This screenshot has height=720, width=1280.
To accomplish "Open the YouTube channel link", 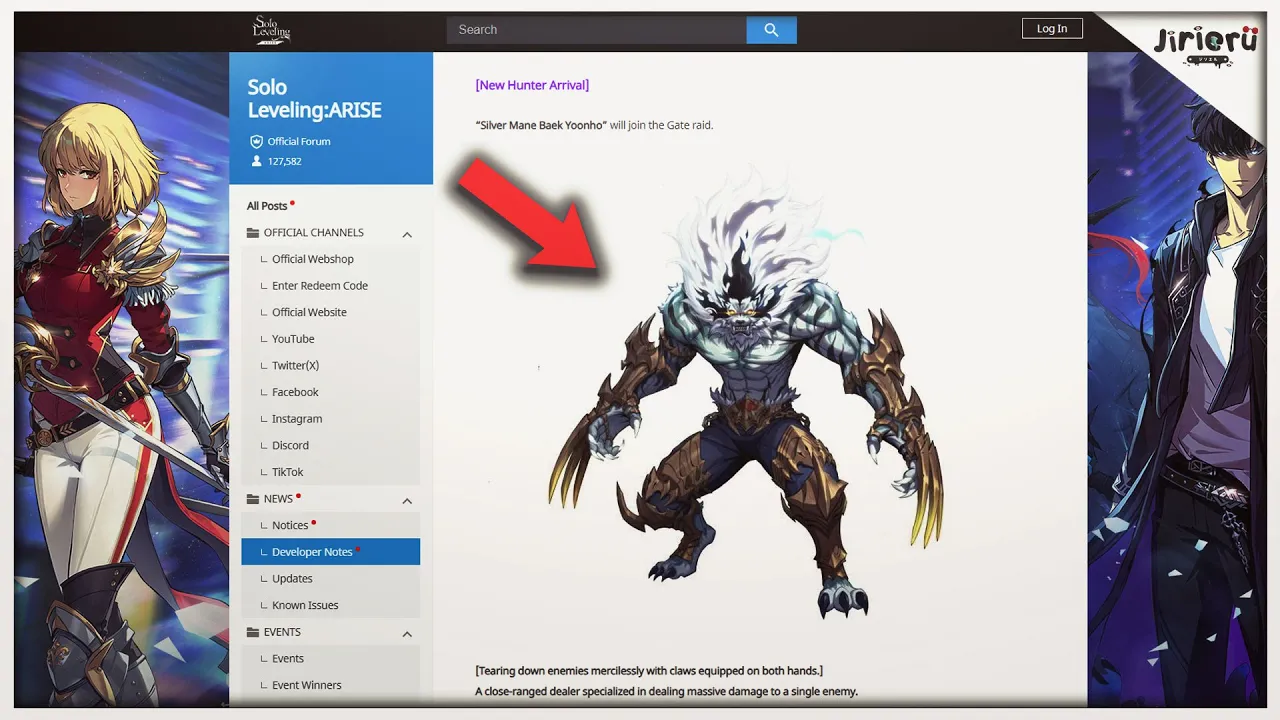I will click(x=293, y=339).
